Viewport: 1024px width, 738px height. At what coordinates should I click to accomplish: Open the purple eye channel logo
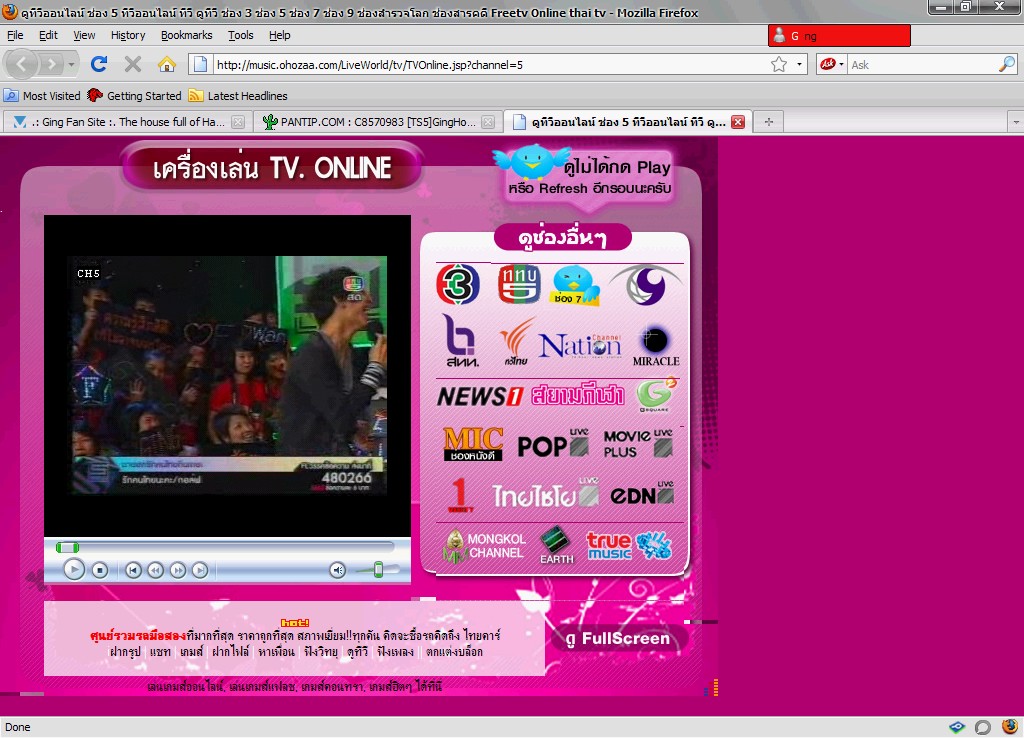(645, 285)
